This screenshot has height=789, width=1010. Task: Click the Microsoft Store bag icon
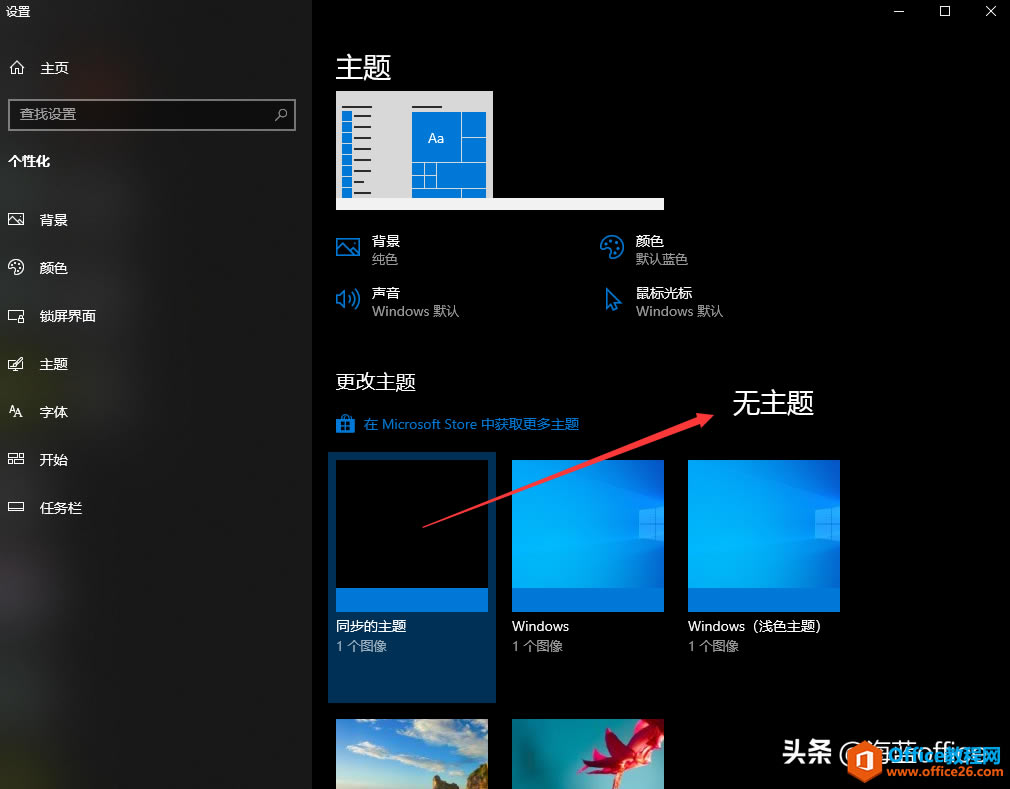(345, 424)
